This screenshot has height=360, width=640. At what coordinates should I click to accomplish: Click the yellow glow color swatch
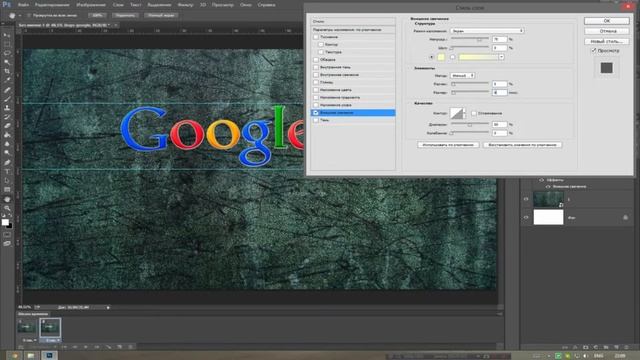tap(441, 57)
